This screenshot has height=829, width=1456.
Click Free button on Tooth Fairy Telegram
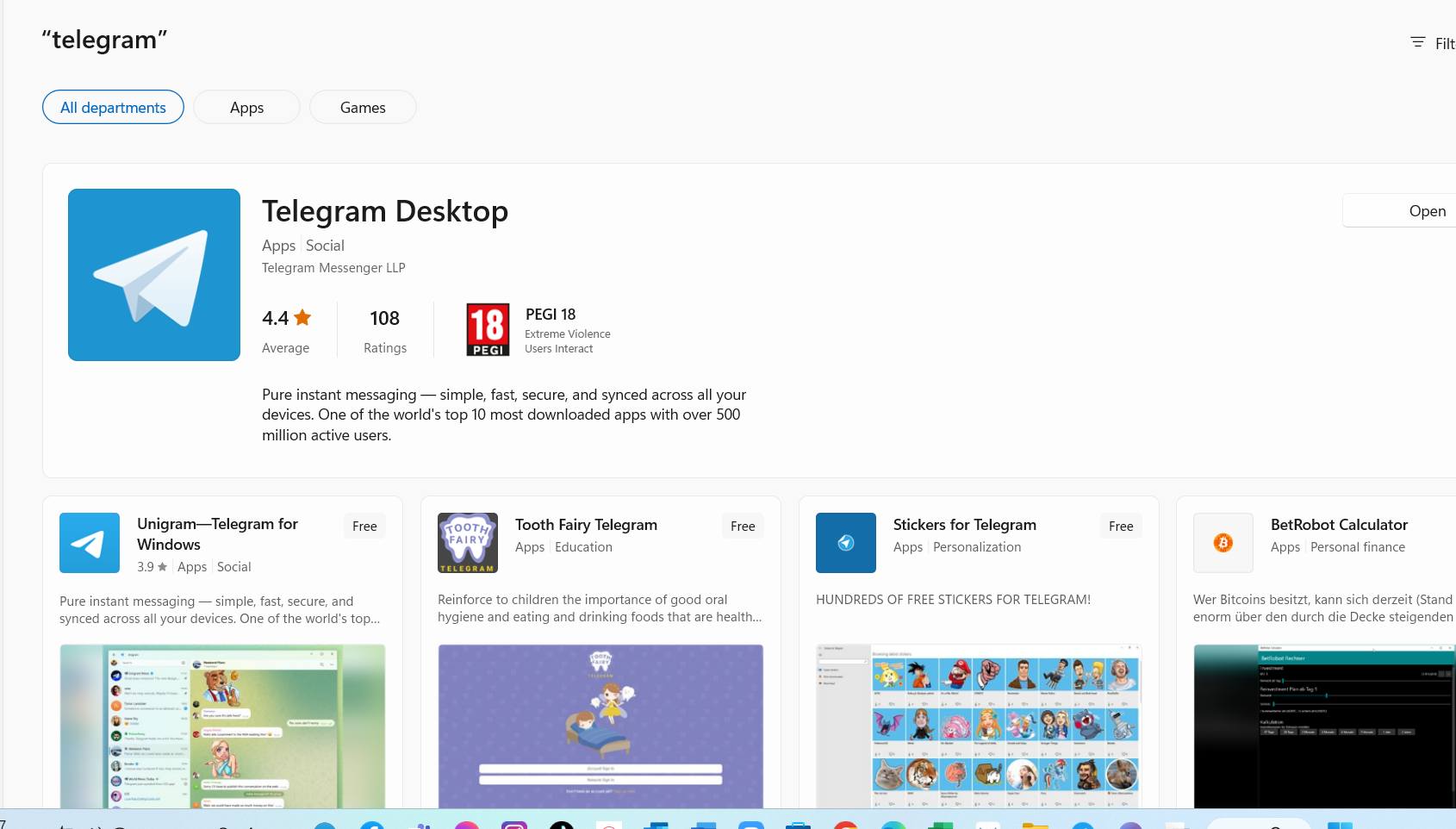click(743, 527)
